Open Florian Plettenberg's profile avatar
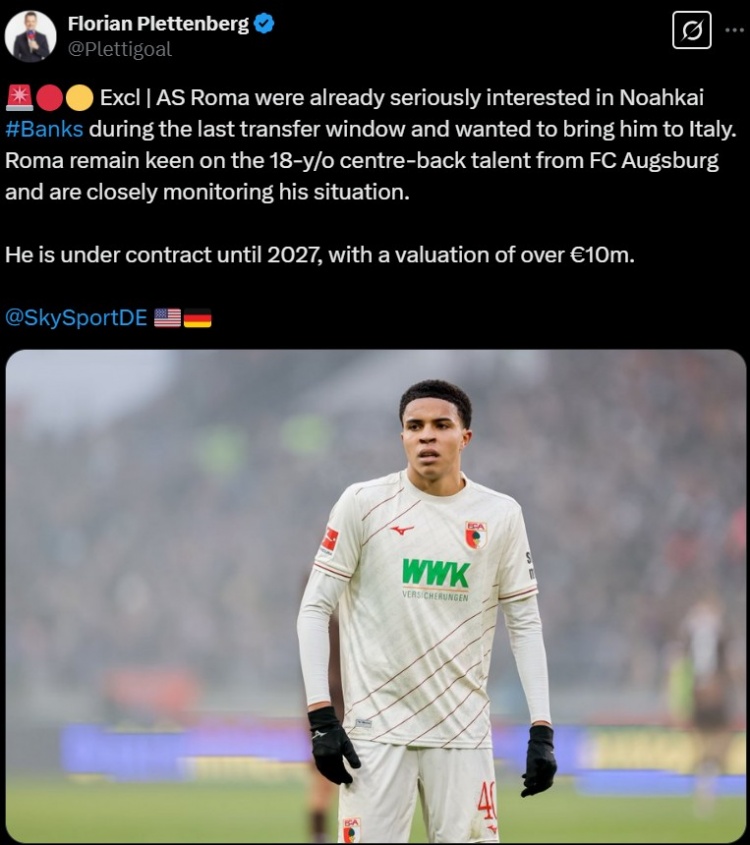 (x=31, y=37)
